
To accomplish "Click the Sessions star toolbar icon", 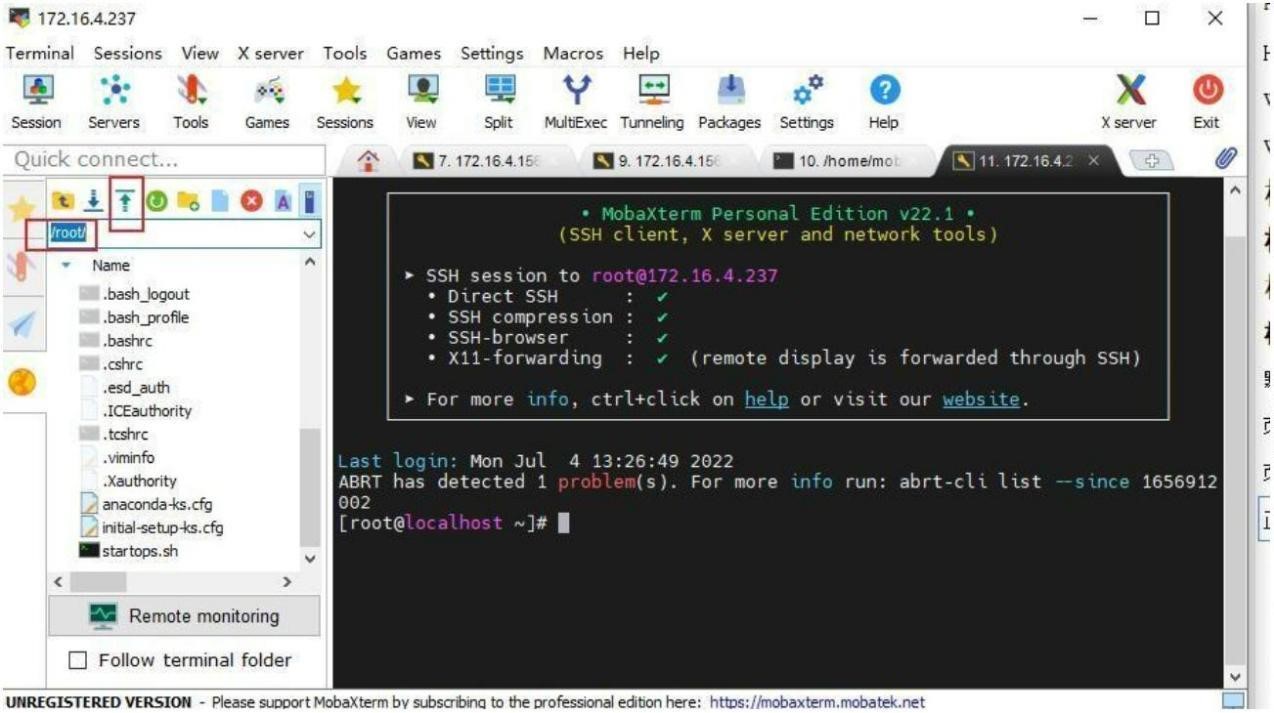I will click(x=345, y=103).
